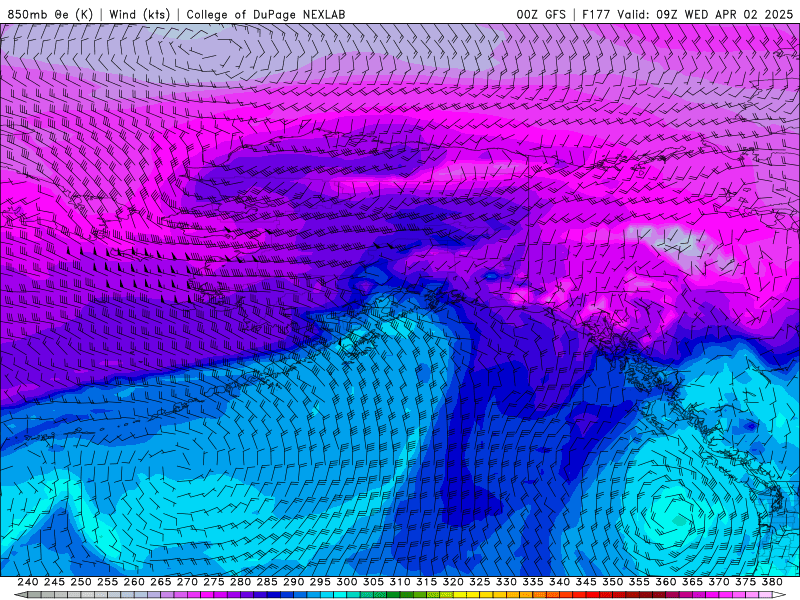Select the 250 value on color scale
Screen dimensions: 800x600
[x=81, y=582]
